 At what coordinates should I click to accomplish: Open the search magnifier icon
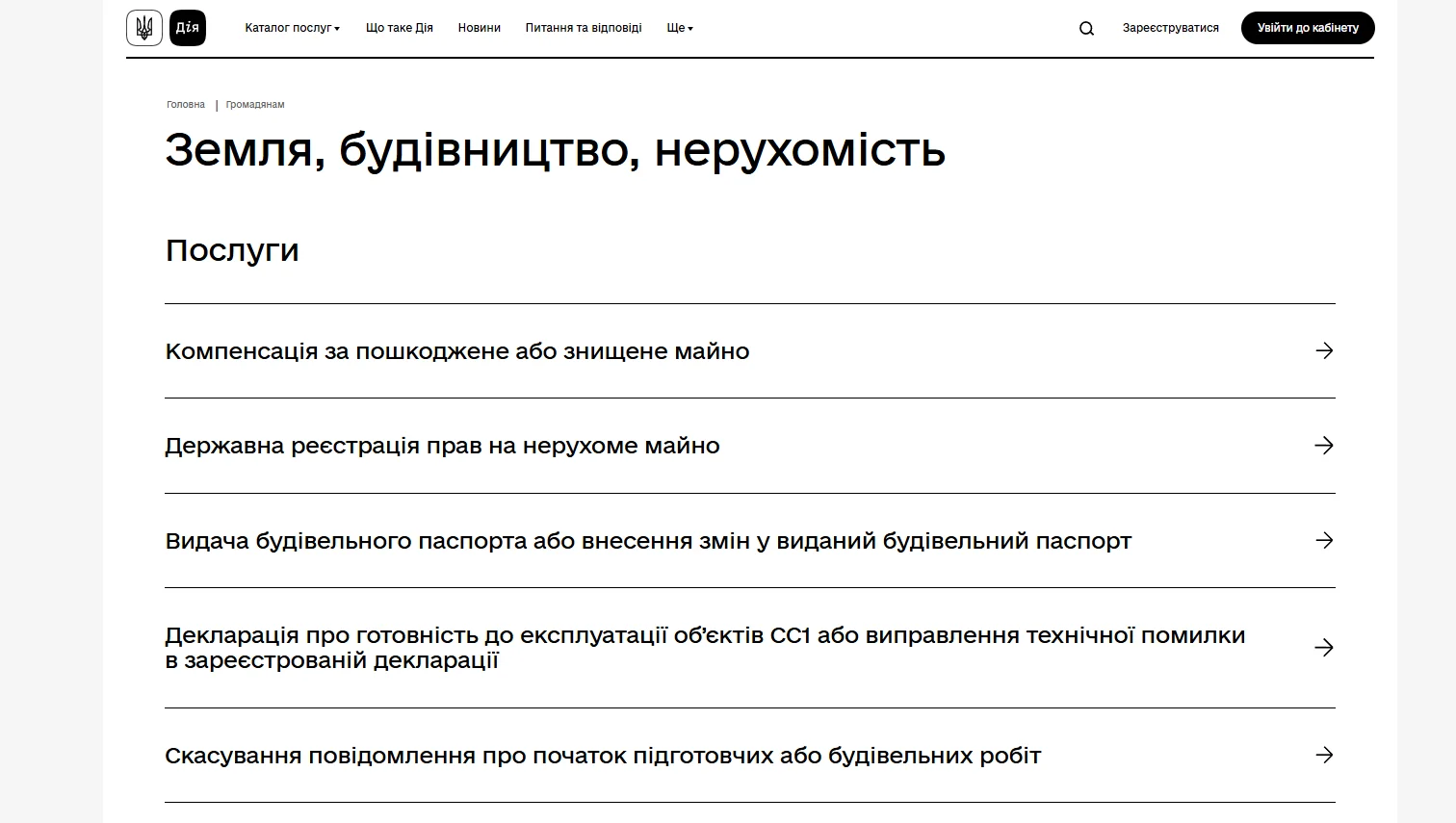pyautogui.click(x=1086, y=29)
